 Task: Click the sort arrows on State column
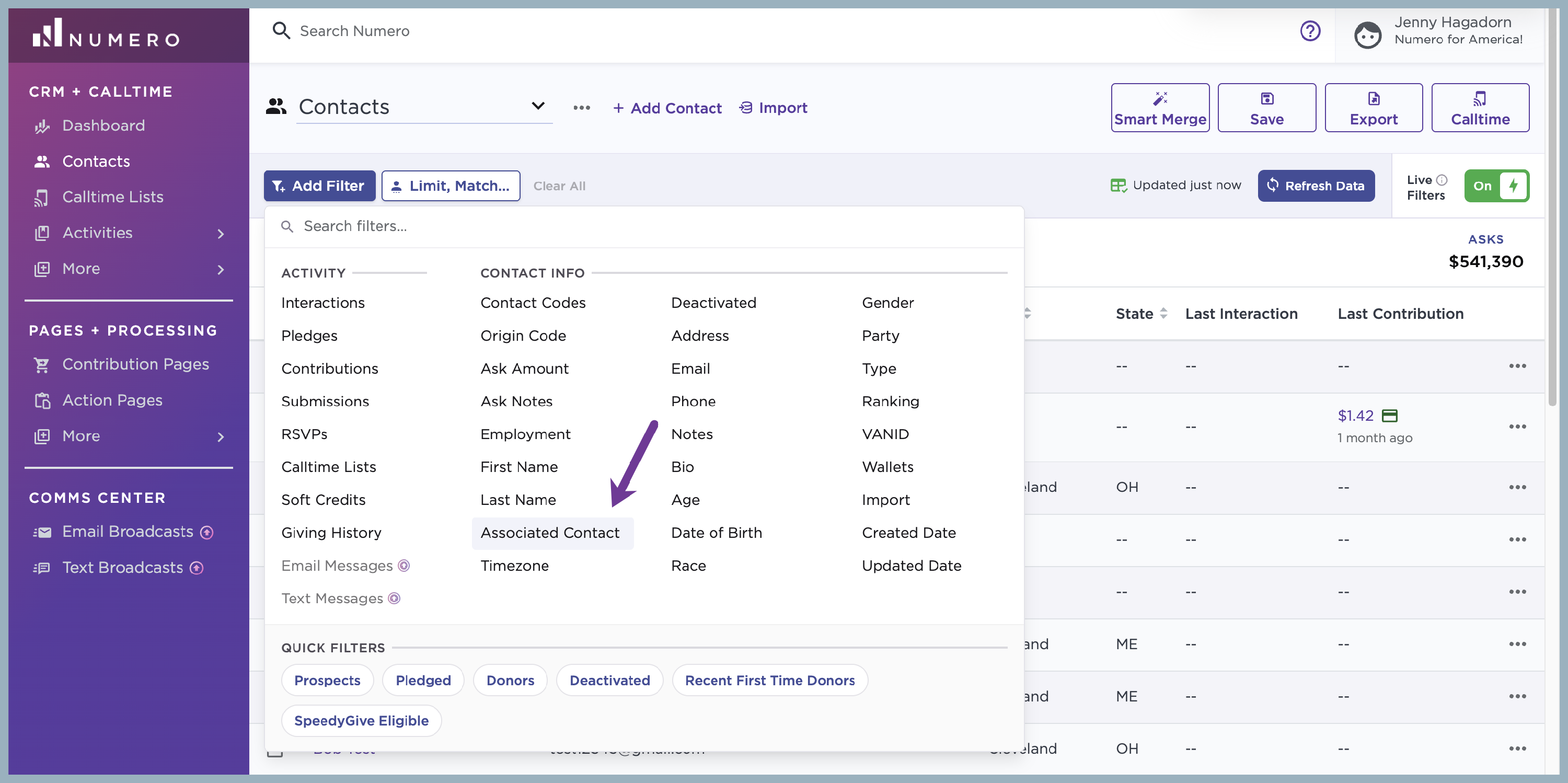click(1163, 314)
